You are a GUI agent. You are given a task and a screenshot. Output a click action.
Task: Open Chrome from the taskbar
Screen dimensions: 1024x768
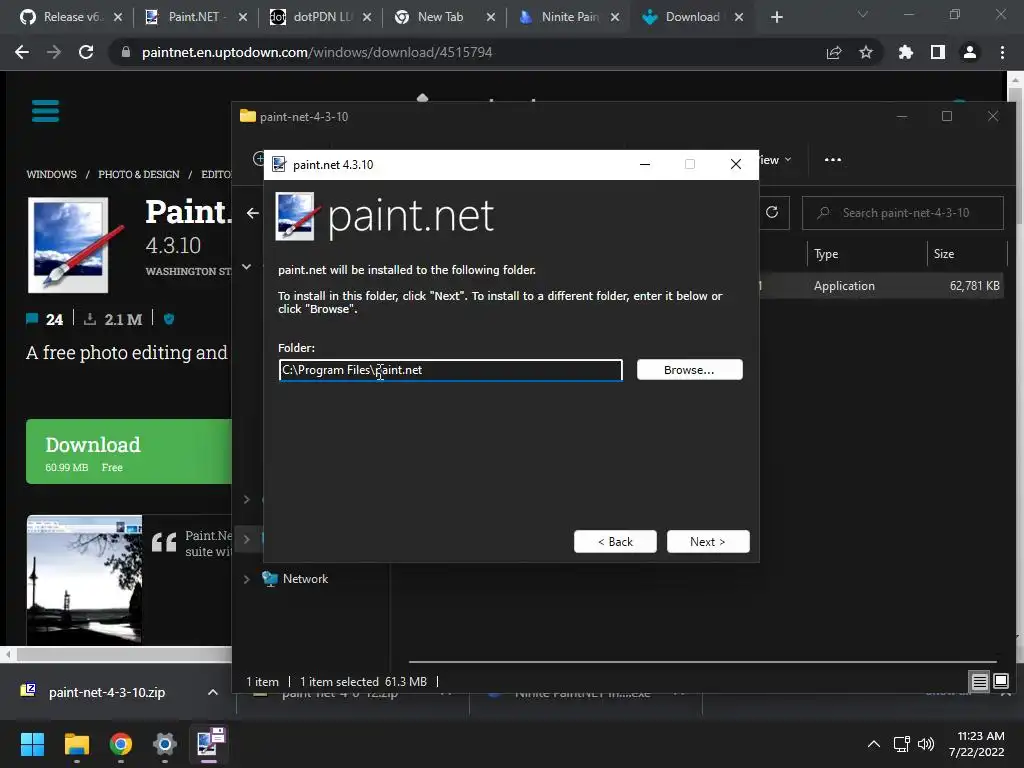121,744
